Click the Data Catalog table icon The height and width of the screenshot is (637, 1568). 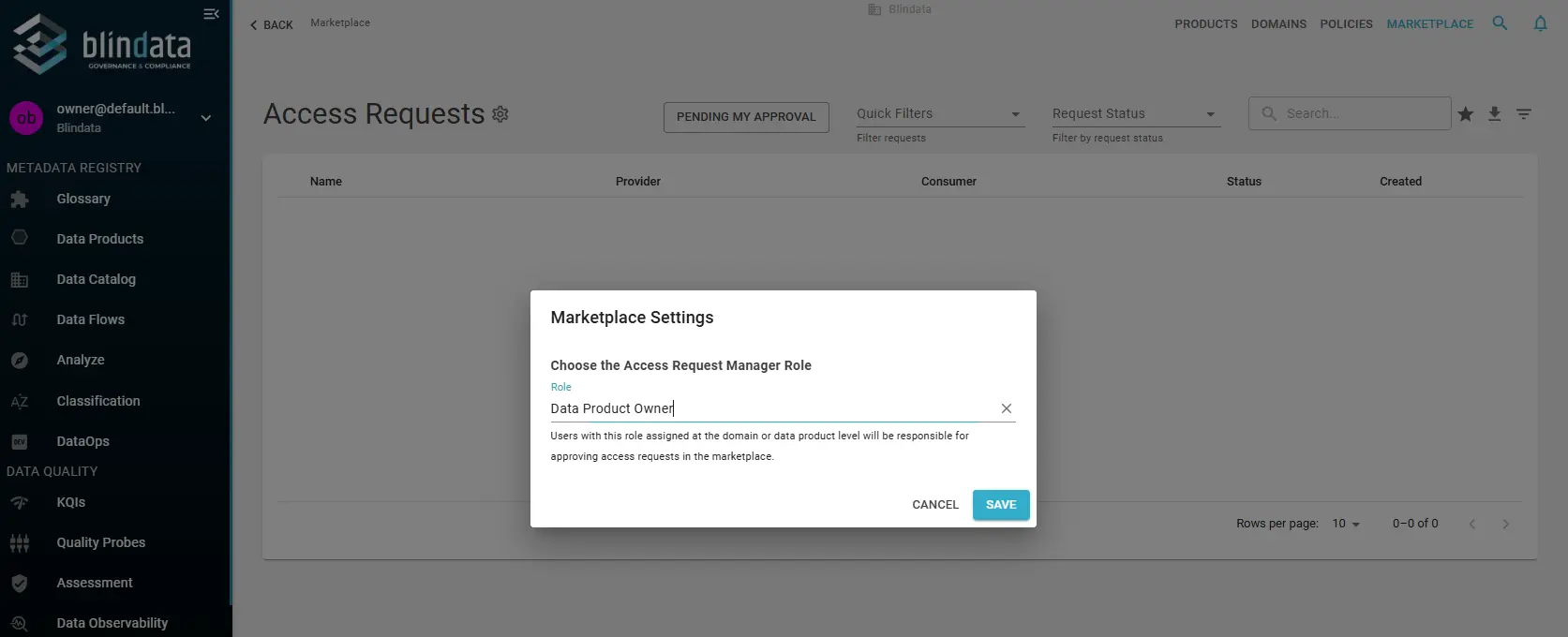pyautogui.click(x=20, y=279)
